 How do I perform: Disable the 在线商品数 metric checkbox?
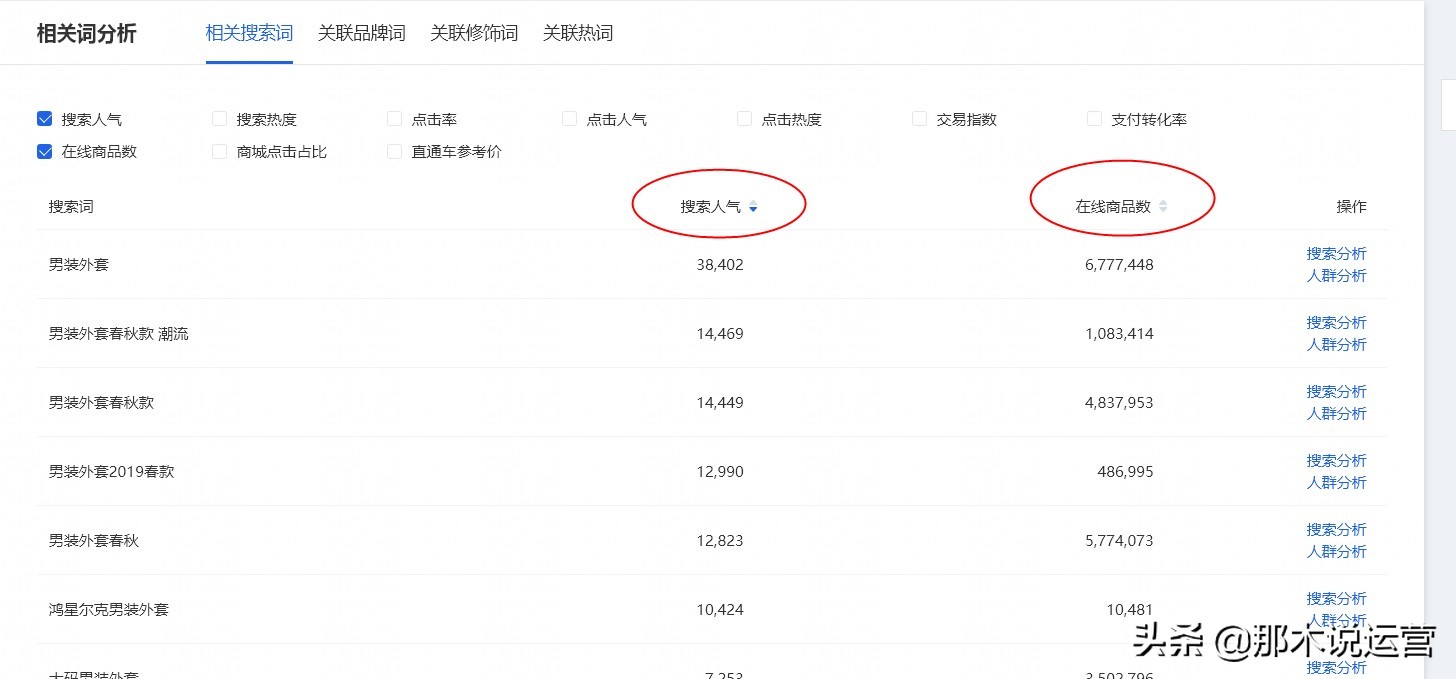click(x=44, y=151)
